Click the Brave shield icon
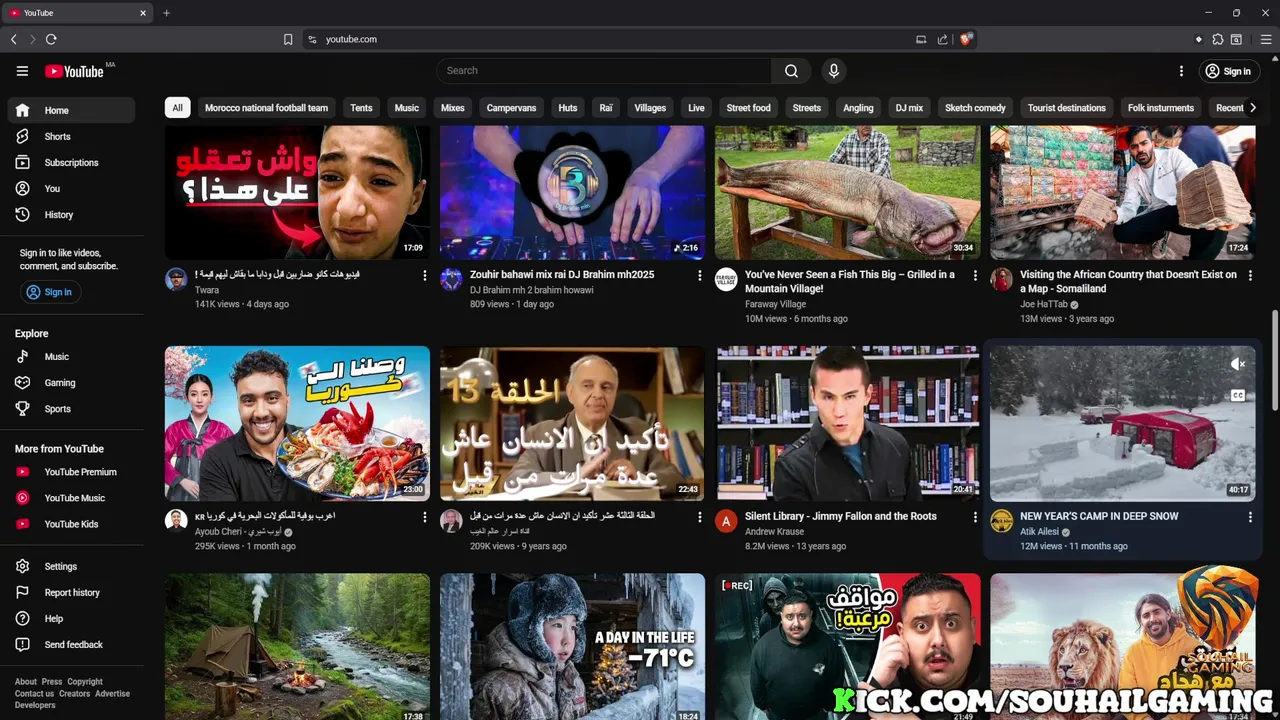The image size is (1280, 720). (x=965, y=39)
